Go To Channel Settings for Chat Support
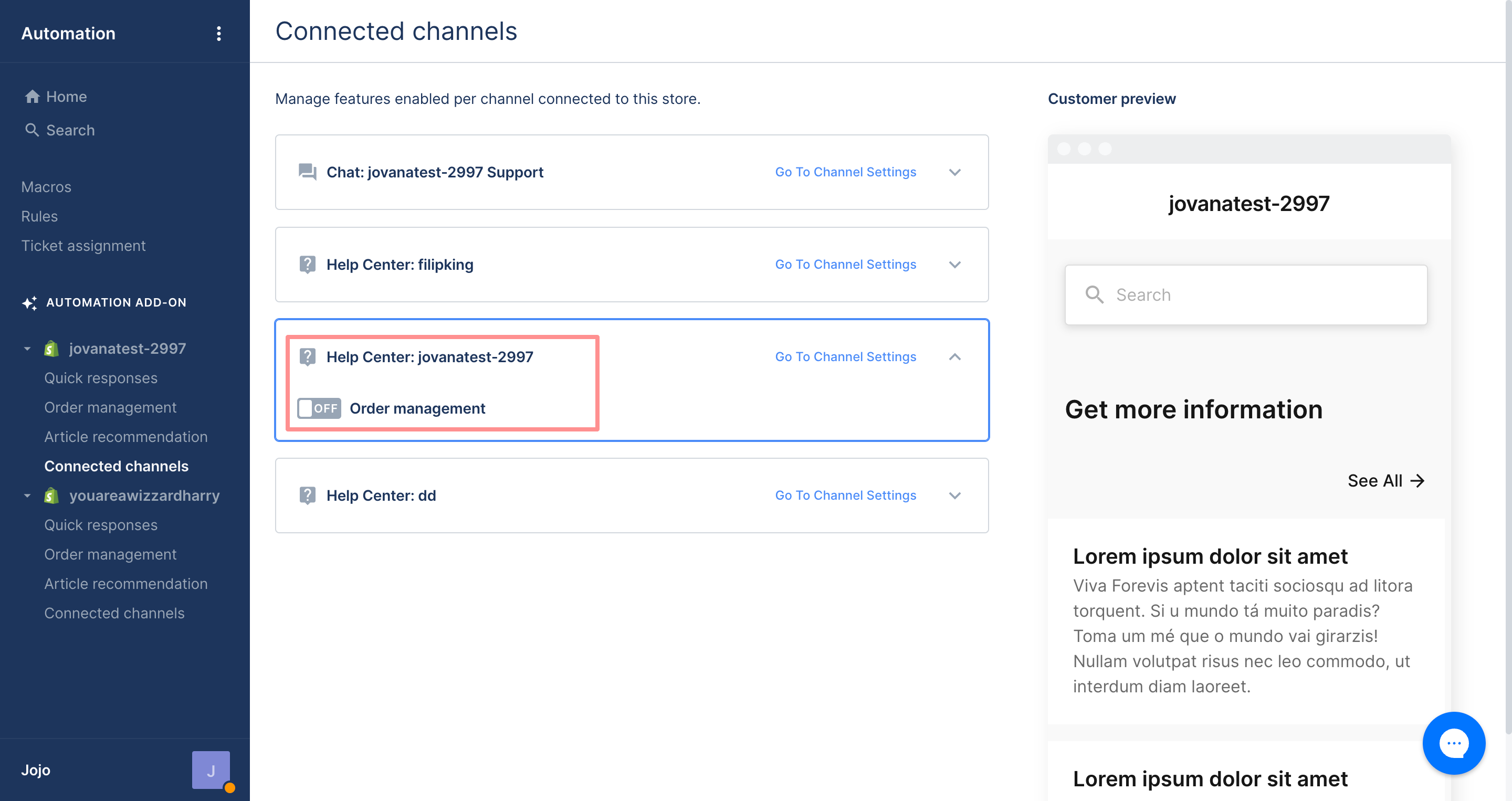1512x801 pixels. [x=845, y=172]
